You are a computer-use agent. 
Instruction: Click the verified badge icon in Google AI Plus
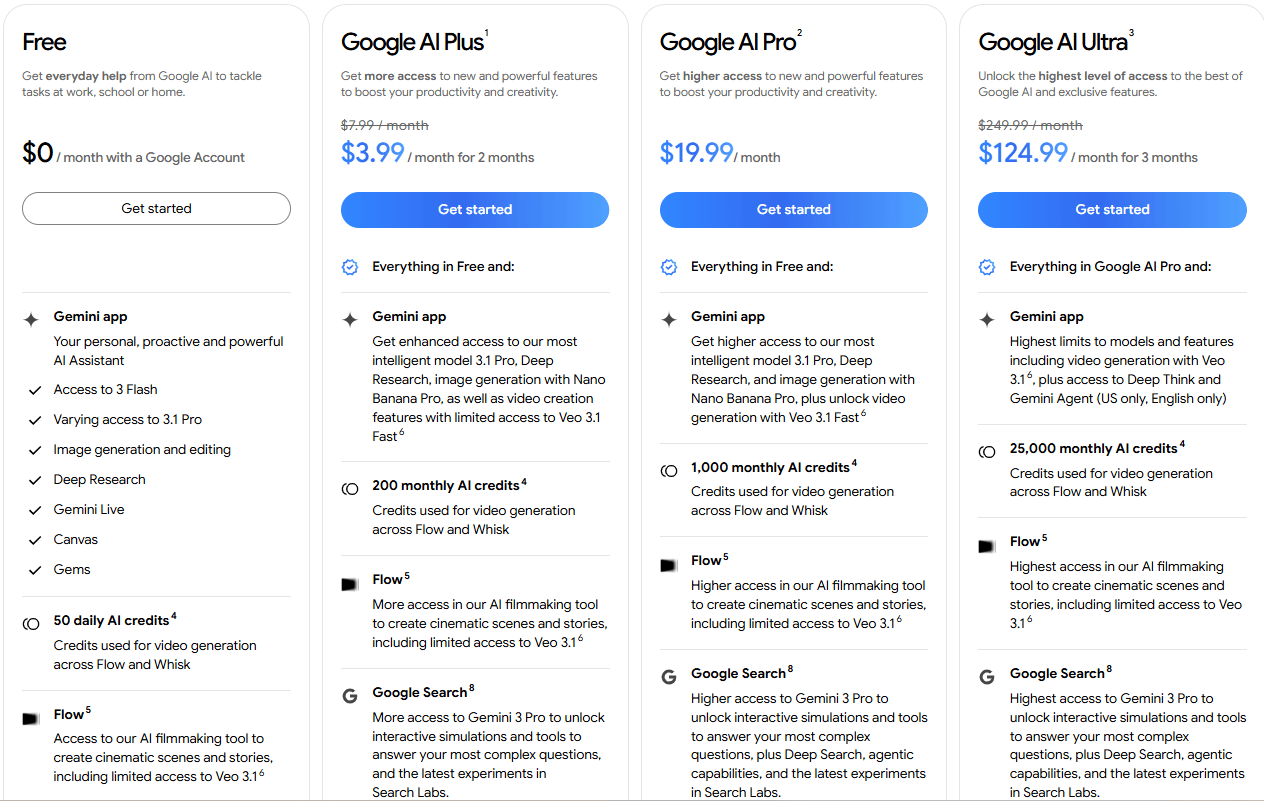pyautogui.click(x=350, y=267)
